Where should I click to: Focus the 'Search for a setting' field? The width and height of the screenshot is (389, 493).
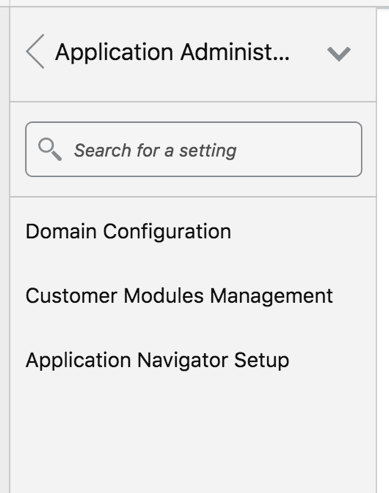point(194,149)
